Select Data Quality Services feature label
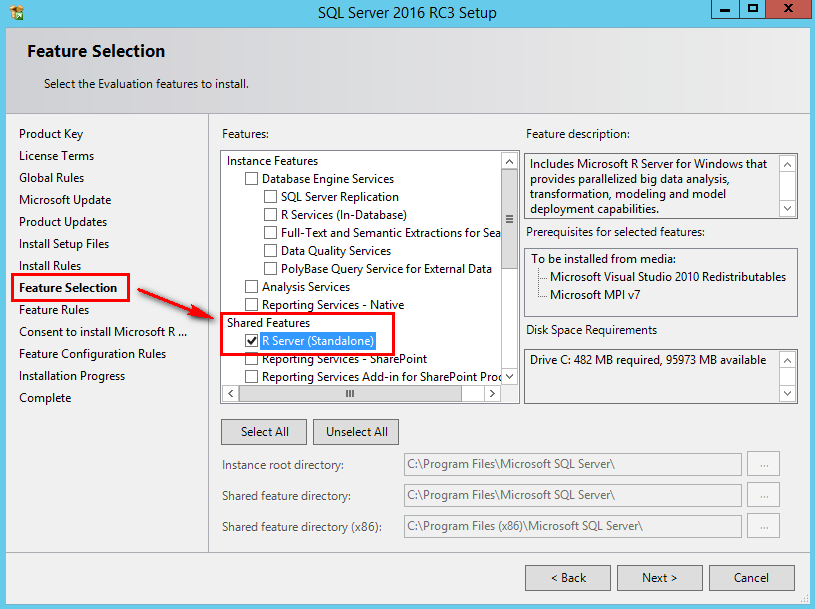The height and width of the screenshot is (609, 815). coord(336,251)
